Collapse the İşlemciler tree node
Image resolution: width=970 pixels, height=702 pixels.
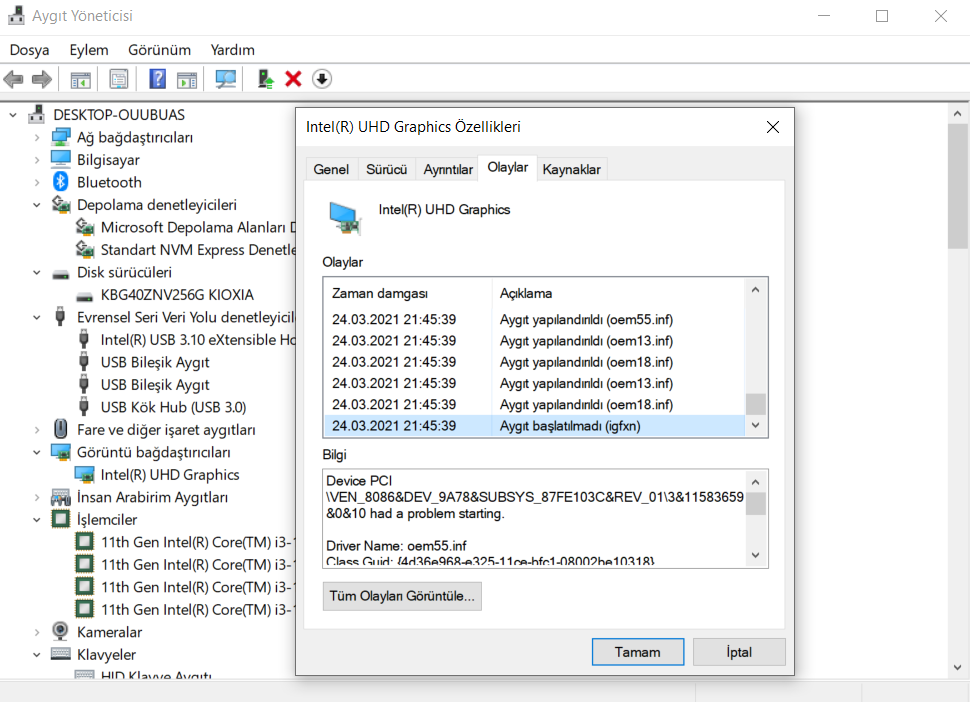click(x=36, y=519)
